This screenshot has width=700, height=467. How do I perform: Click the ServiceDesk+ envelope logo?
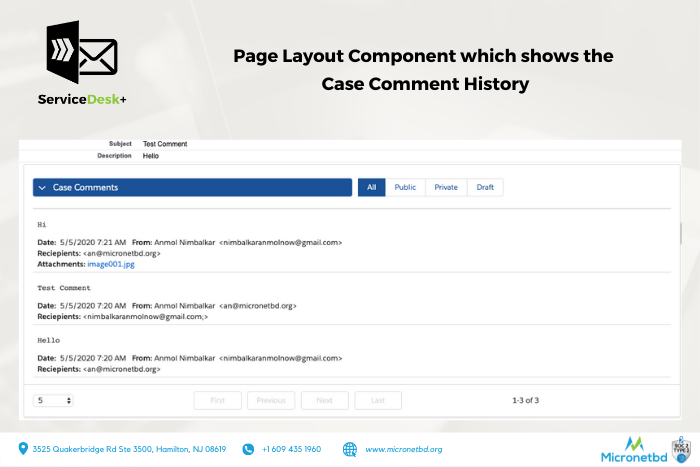(82, 55)
